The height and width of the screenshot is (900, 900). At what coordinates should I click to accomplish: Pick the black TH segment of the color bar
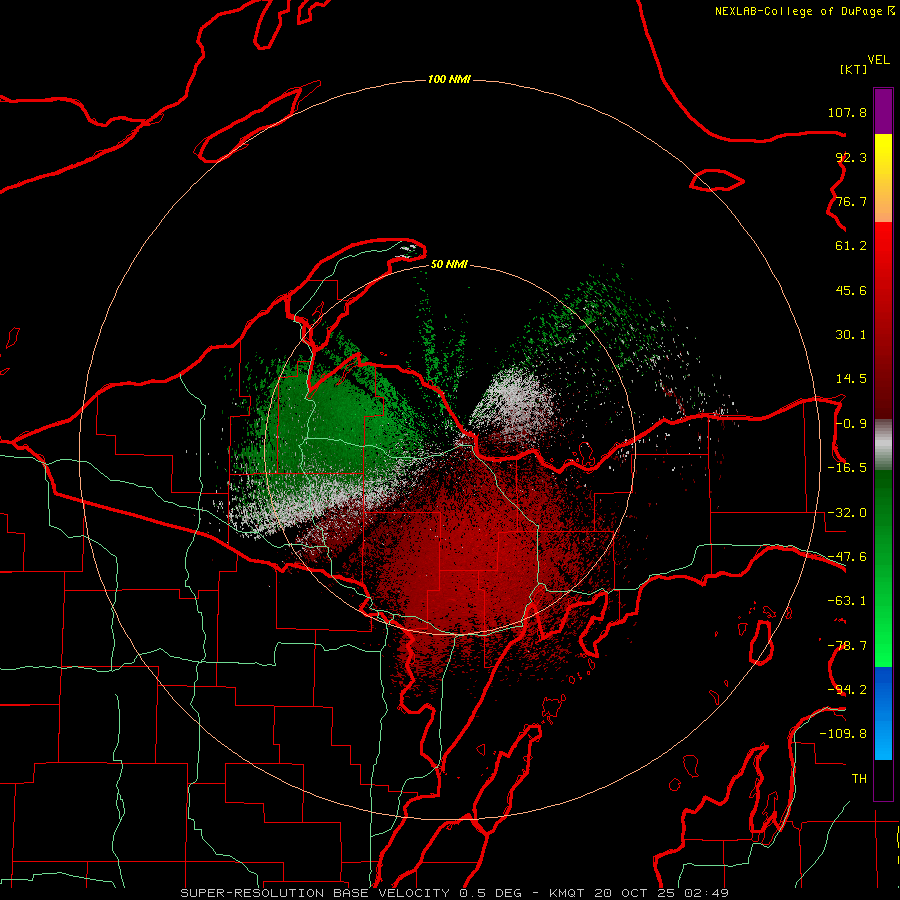[883, 779]
